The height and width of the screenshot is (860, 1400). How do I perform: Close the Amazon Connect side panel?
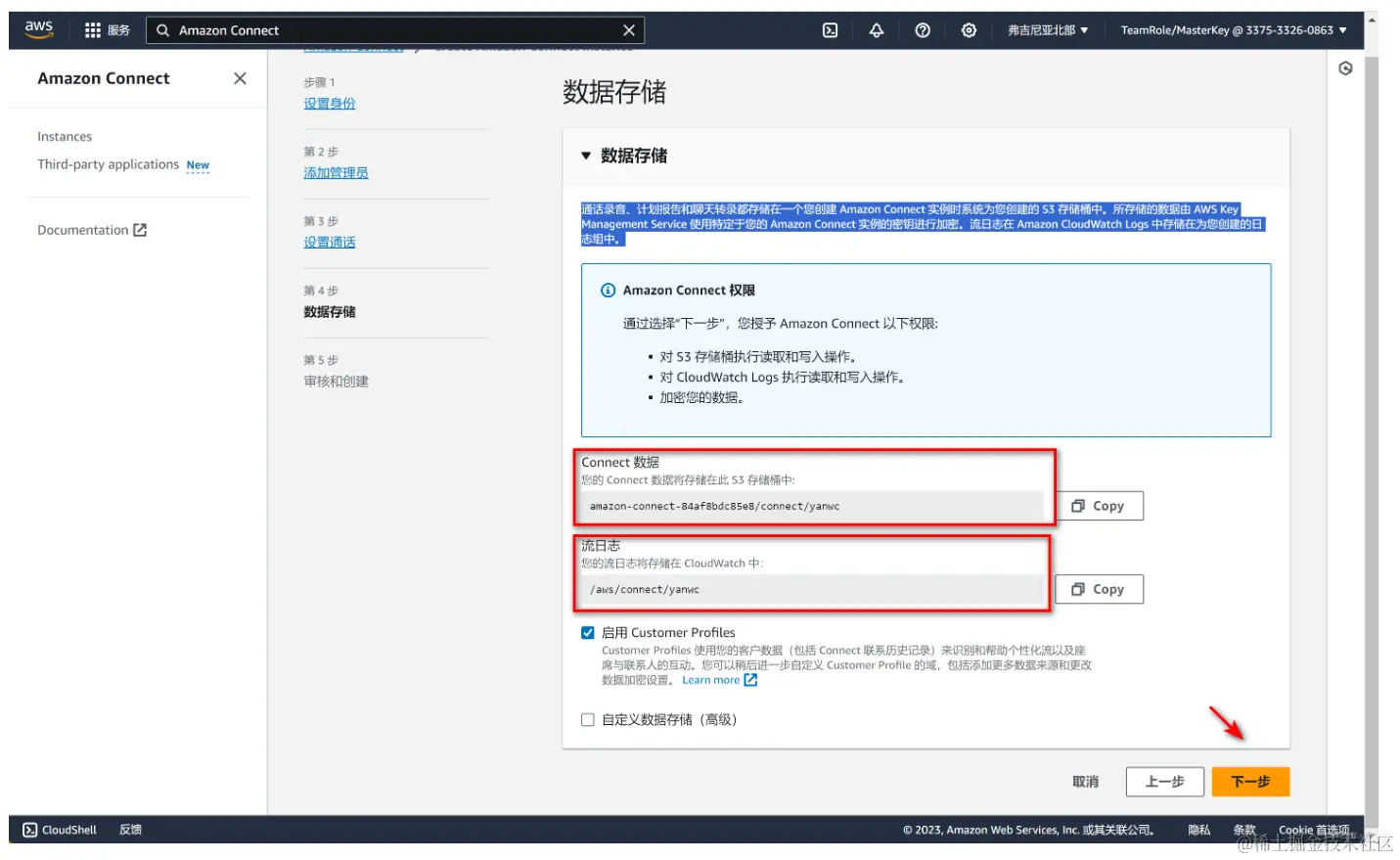[x=240, y=78]
